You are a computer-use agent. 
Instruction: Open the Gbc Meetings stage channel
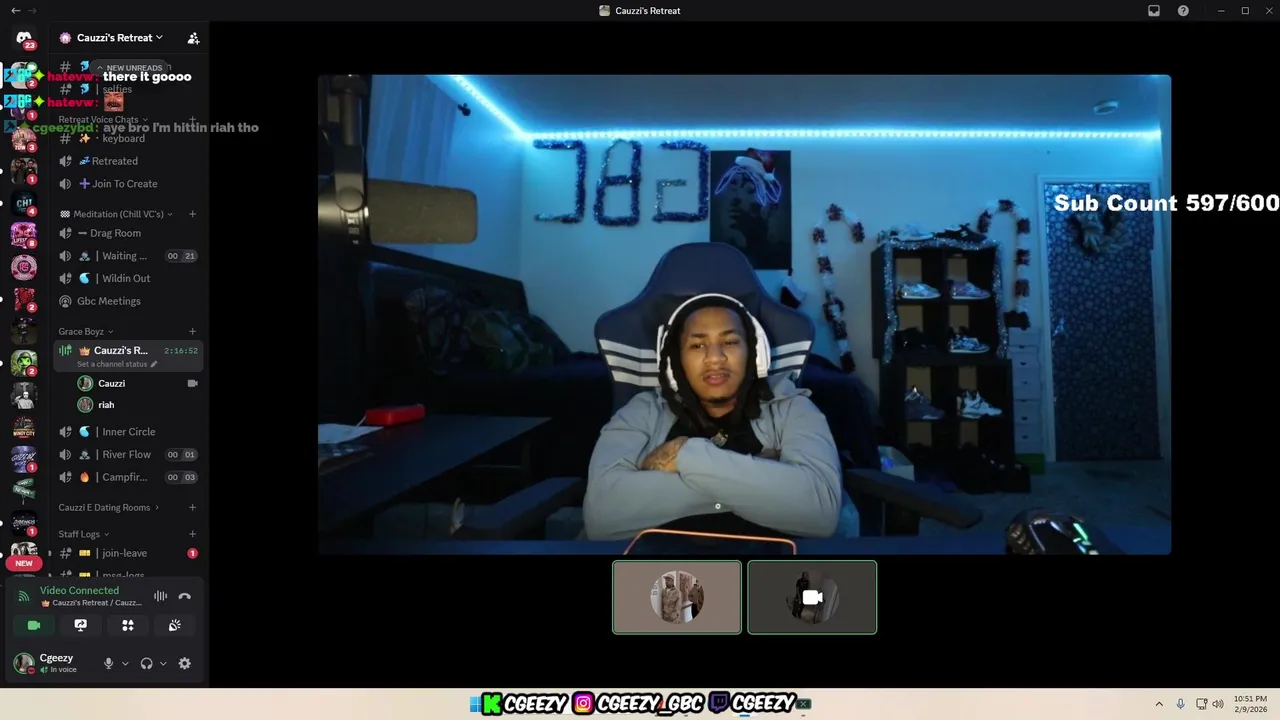[128, 301]
